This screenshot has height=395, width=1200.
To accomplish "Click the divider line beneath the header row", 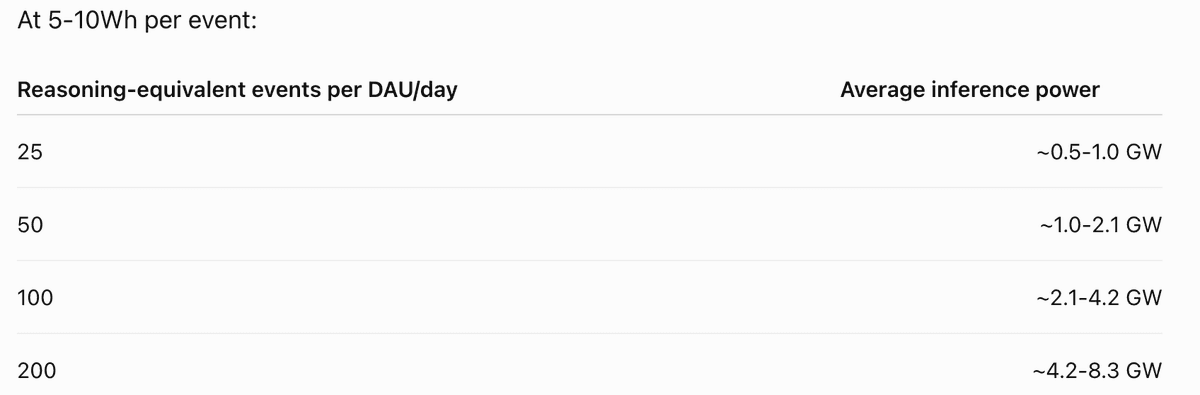I will pyautogui.click(x=590, y=115).
